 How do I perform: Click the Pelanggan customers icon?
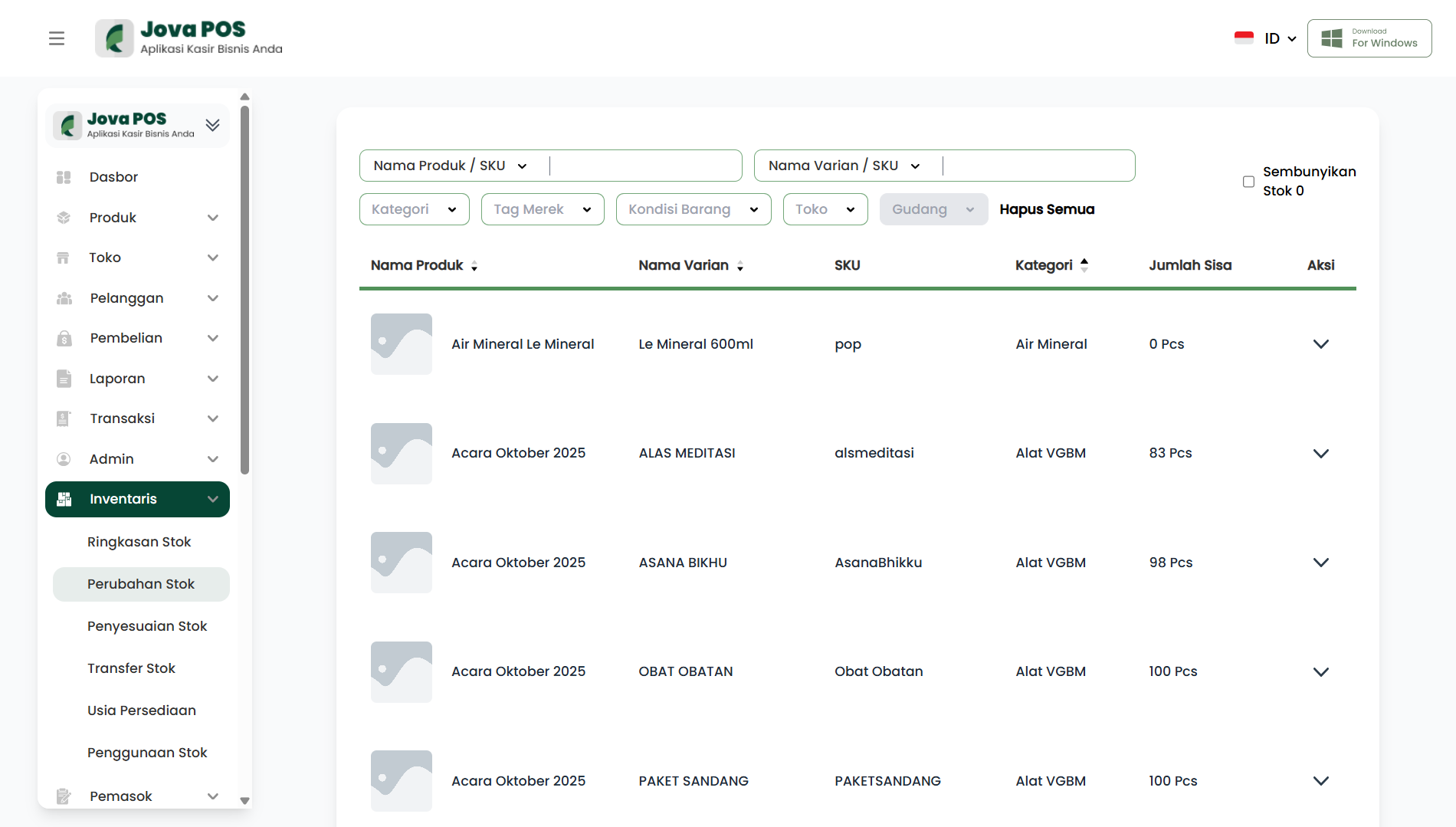(64, 298)
